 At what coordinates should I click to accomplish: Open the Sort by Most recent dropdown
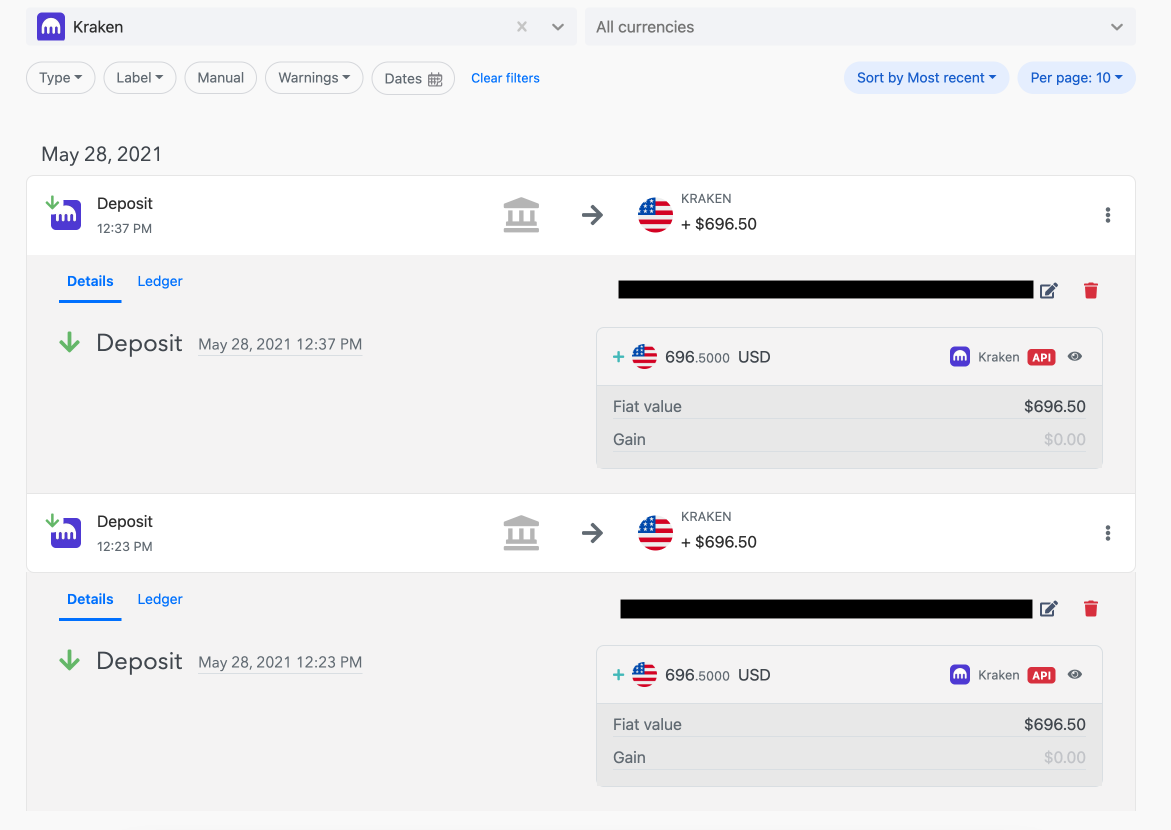pyautogui.click(x=926, y=78)
